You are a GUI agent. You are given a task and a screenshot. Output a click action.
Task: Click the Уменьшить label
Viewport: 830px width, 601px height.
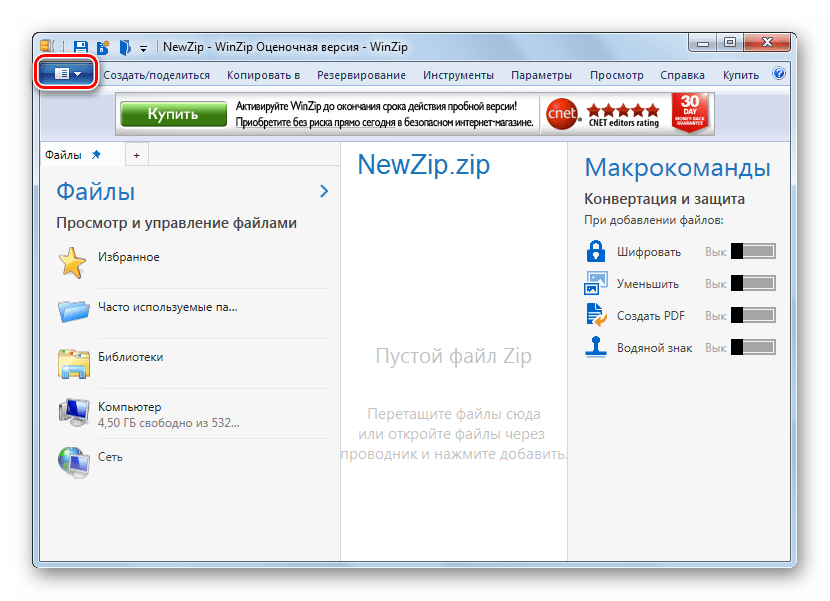pyautogui.click(x=648, y=284)
